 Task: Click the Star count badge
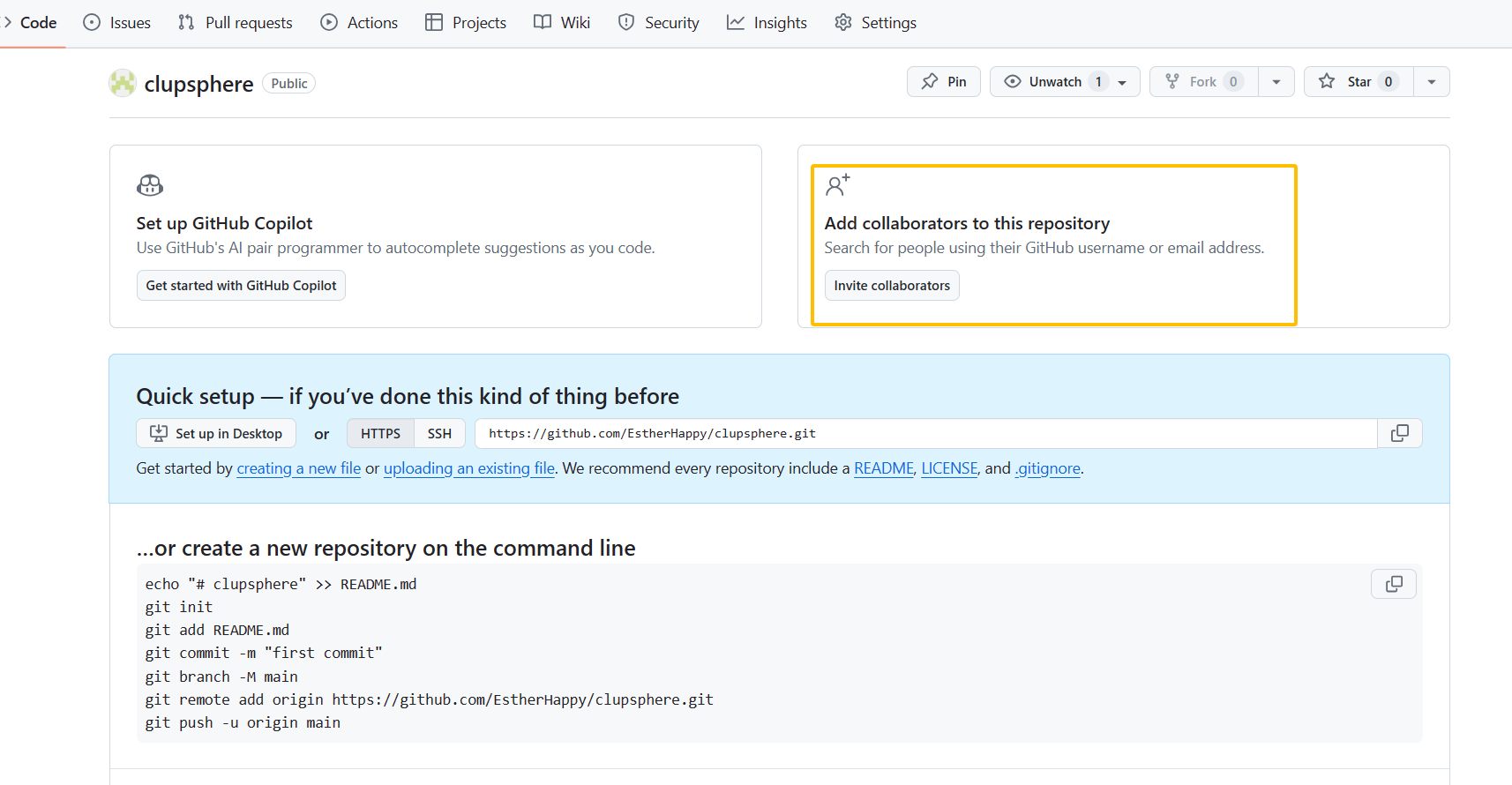click(x=1388, y=82)
